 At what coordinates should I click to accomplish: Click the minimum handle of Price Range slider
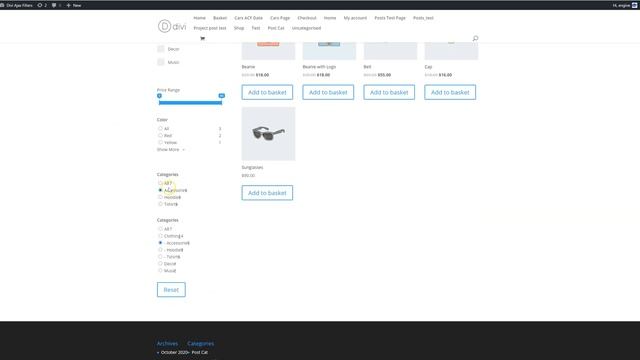click(x=159, y=96)
